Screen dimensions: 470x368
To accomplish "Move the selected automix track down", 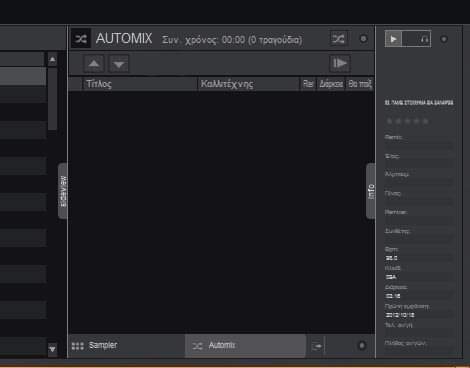I will (119, 63).
